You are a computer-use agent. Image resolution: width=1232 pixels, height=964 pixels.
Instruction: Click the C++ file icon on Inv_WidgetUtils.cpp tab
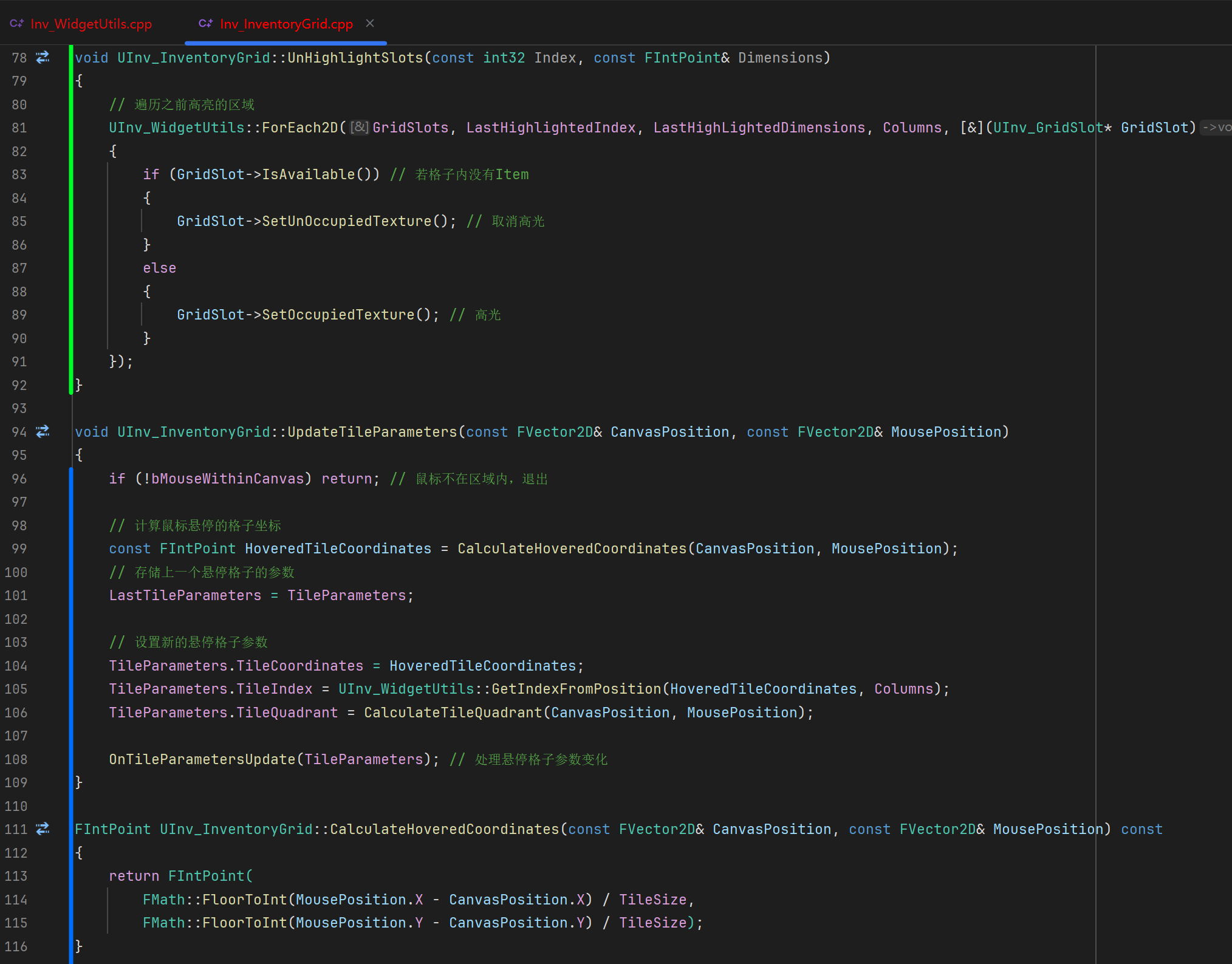16,24
